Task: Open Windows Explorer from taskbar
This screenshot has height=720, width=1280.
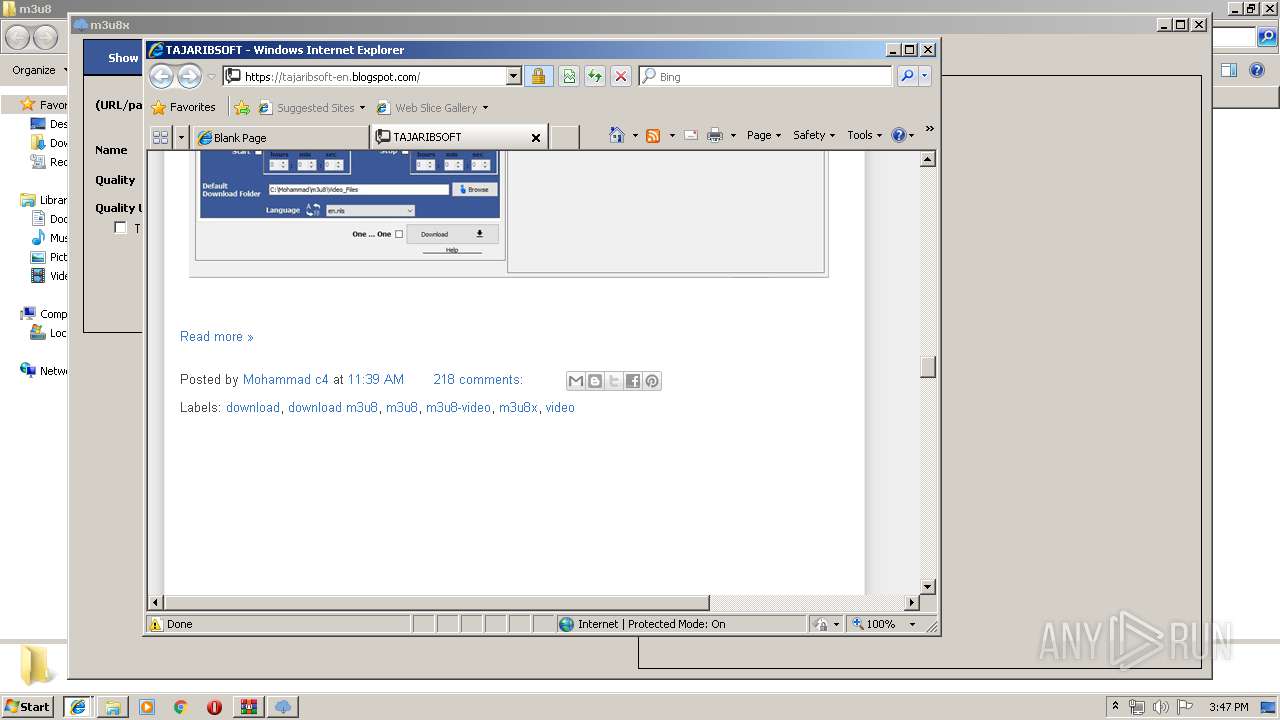Action: pos(113,707)
